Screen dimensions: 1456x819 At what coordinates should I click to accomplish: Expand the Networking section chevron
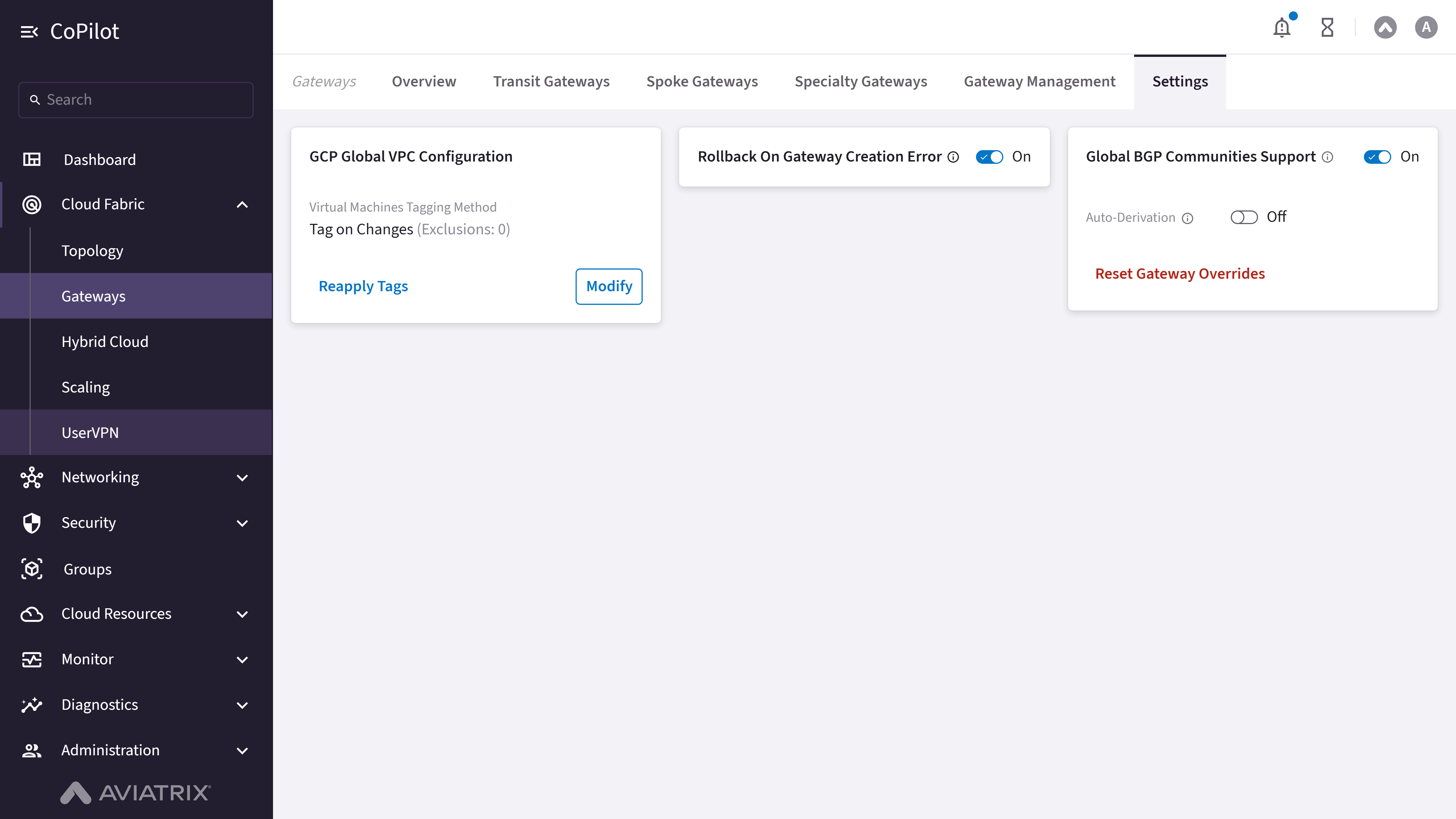point(242,478)
